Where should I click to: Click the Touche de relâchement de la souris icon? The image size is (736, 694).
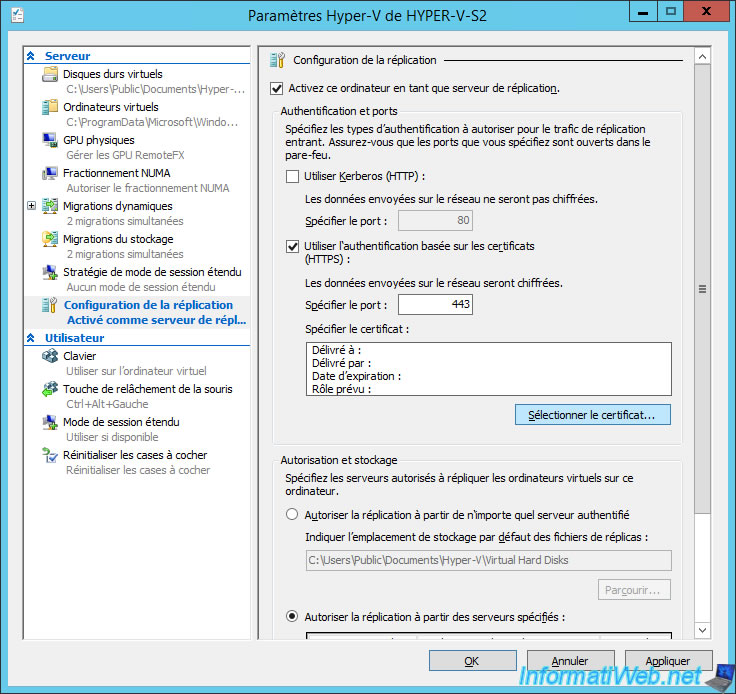[x=50, y=389]
